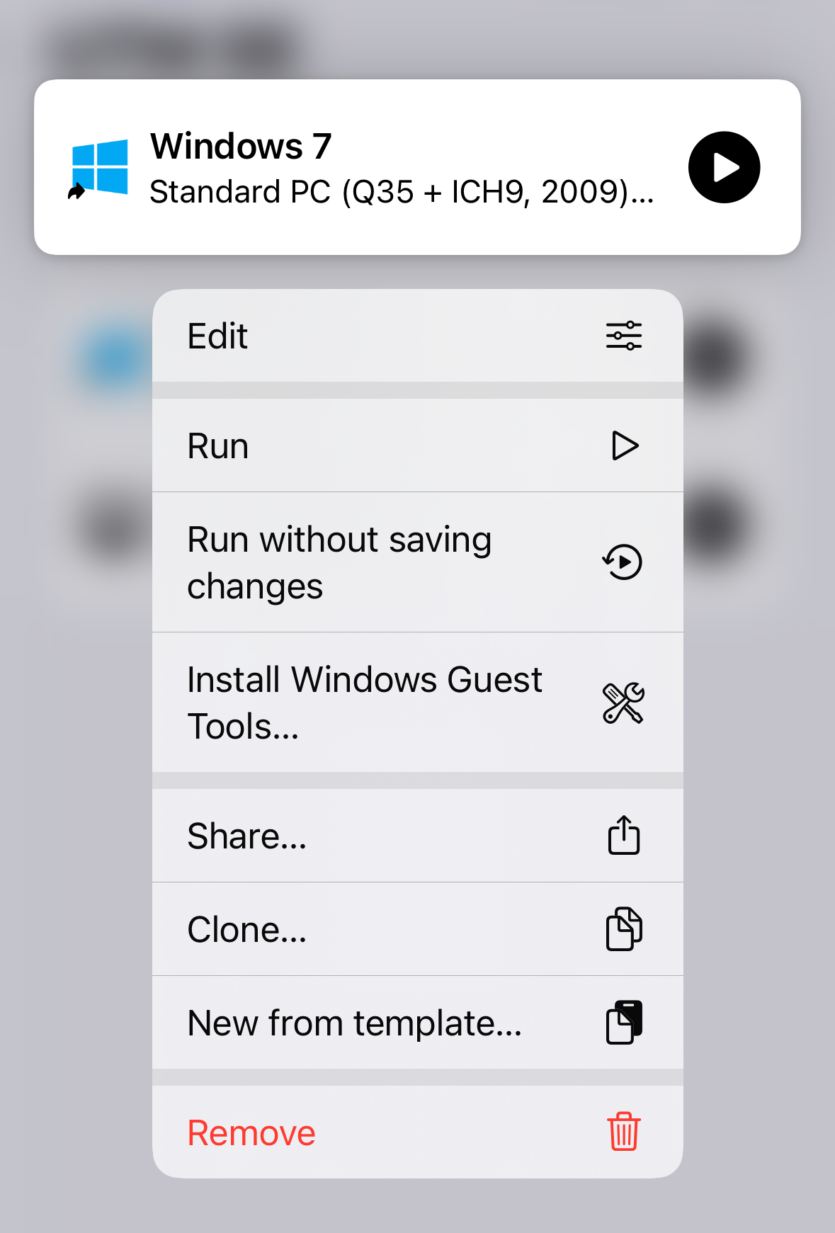Choose the Edit menu entry label

coord(218,336)
